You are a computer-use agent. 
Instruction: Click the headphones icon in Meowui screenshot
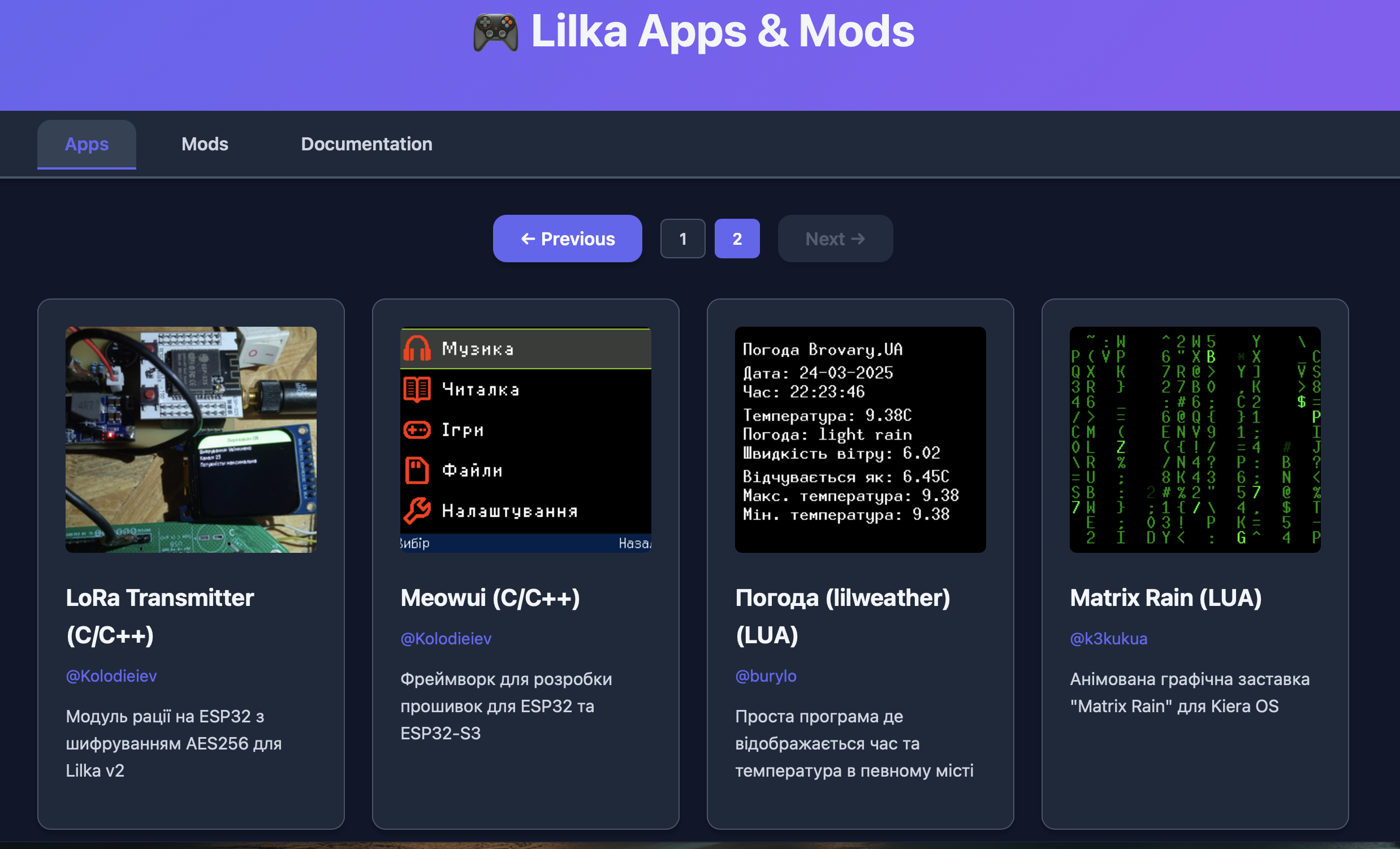pos(417,348)
